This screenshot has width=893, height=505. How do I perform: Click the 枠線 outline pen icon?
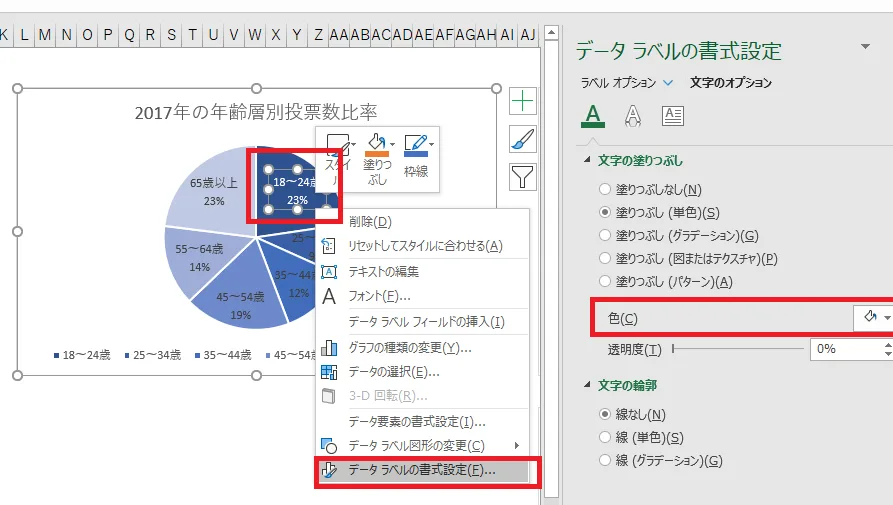[x=416, y=143]
